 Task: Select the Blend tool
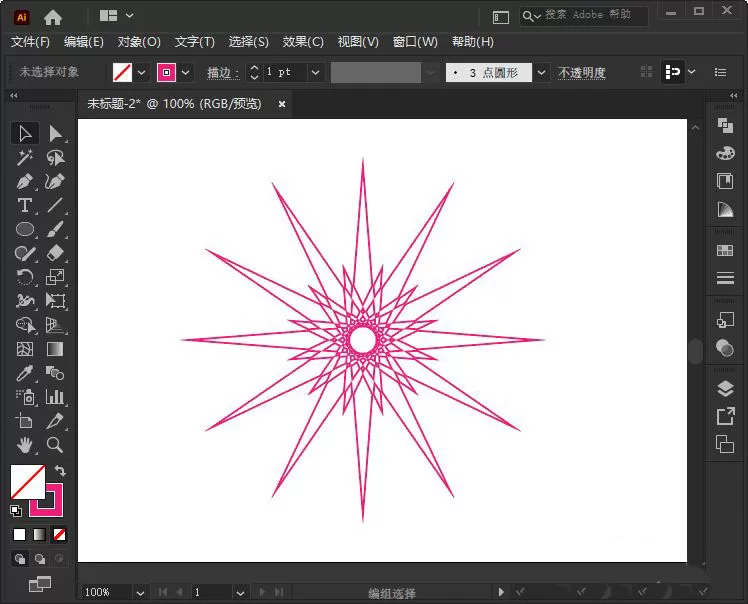[55, 373]
